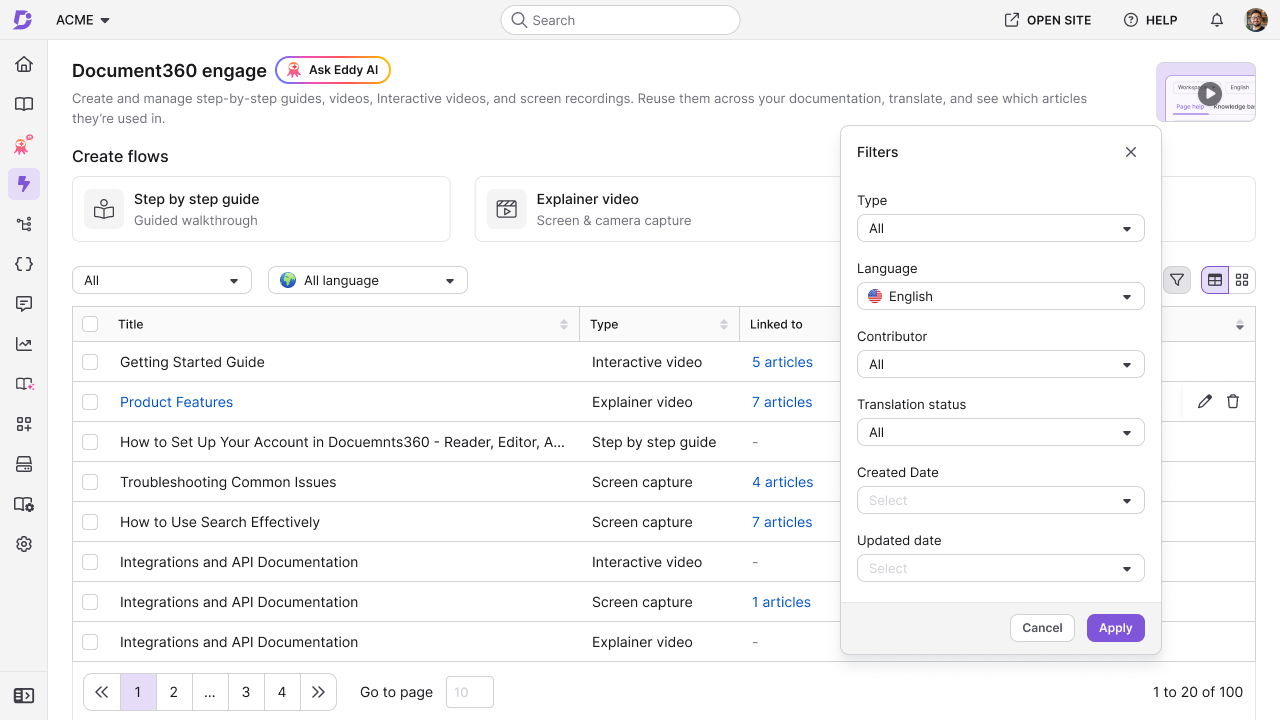Switch to grid card view
The image size is (1280, 720).
point(1242,280)
